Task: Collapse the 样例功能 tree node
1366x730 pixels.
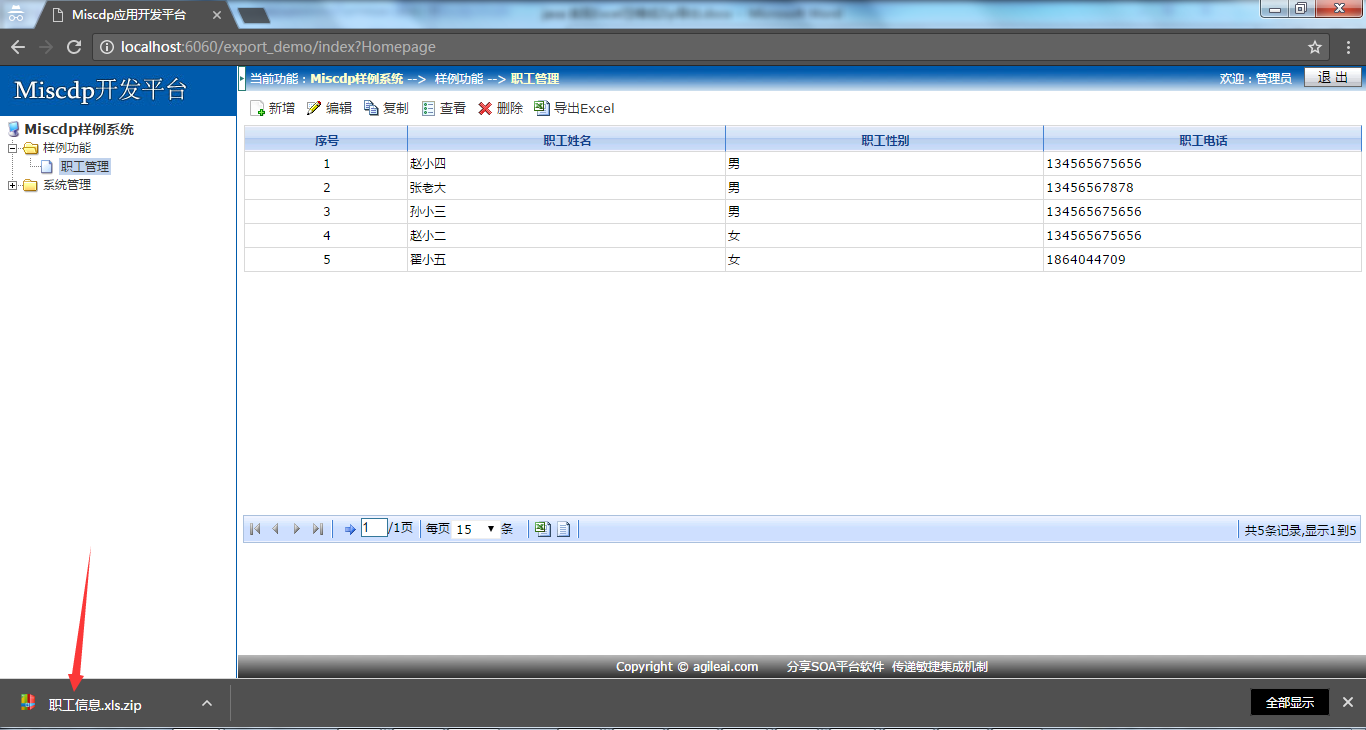Action: click(x=13, y=148)
